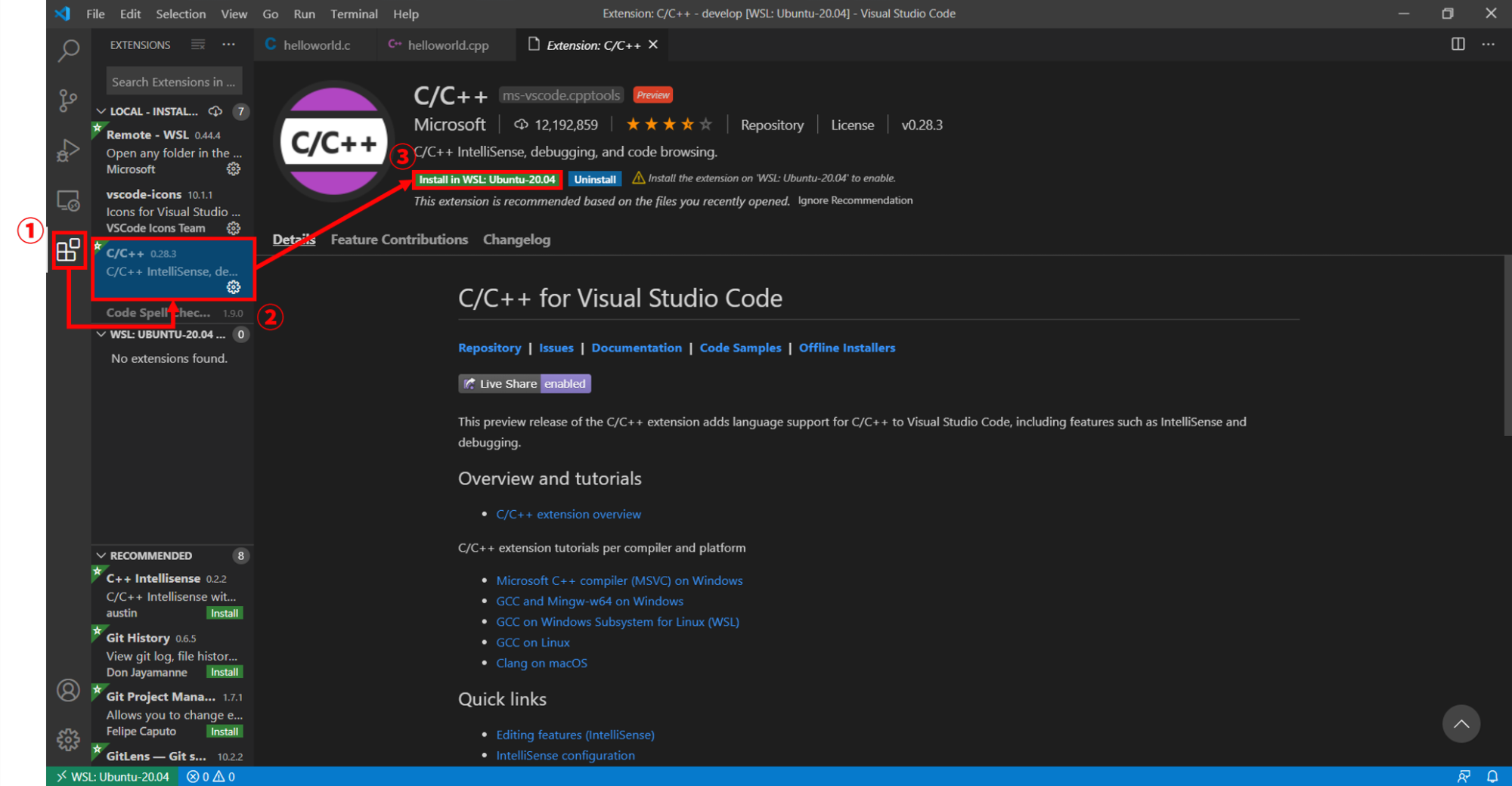This screenshot has width=1512, height=786.
Task: Switch to the helloworld.cpp tab
Action: pos(447,45)
